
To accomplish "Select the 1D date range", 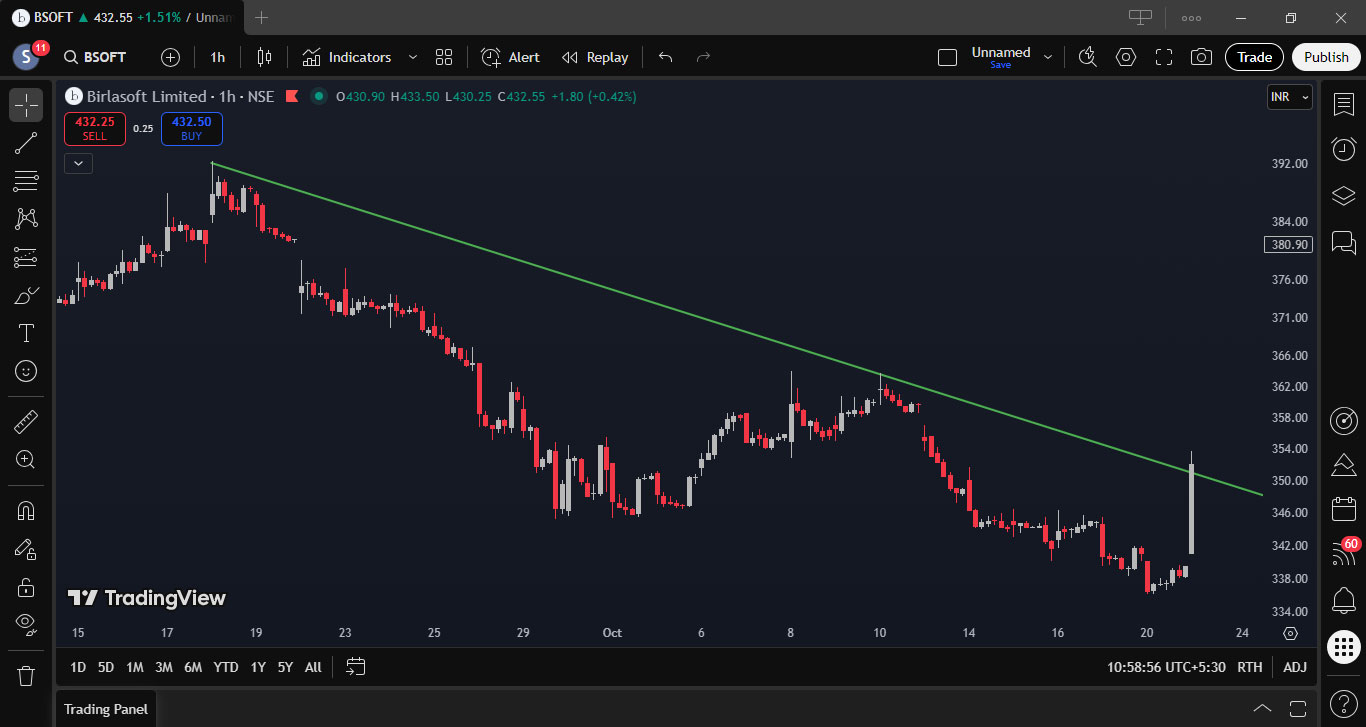I will [78, 667].
